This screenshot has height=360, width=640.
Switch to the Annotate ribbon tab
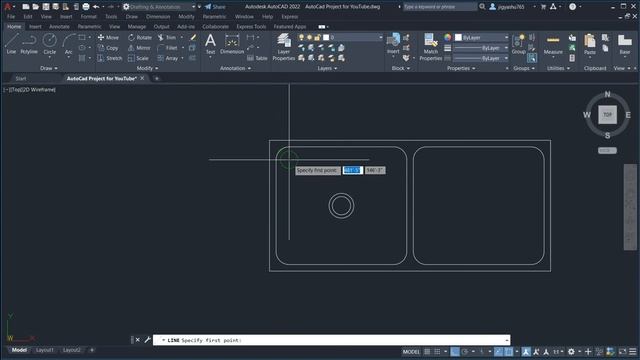click(59, 27)
